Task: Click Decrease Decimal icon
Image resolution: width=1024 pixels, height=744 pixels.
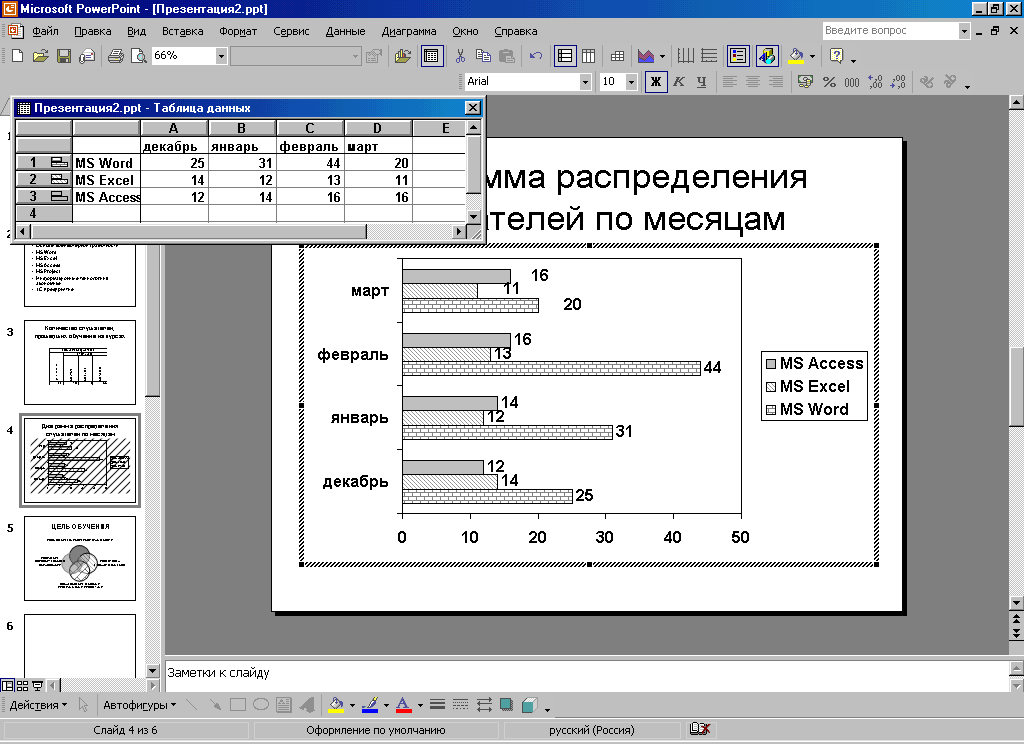Action: point(898,82)
